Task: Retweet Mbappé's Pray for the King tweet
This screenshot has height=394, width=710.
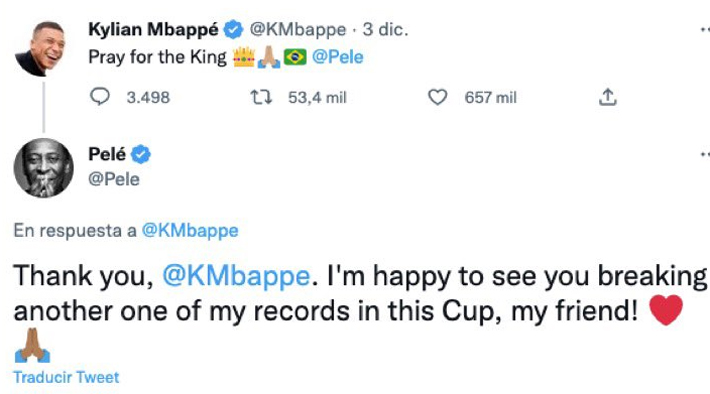Action: tap(261, 97)
